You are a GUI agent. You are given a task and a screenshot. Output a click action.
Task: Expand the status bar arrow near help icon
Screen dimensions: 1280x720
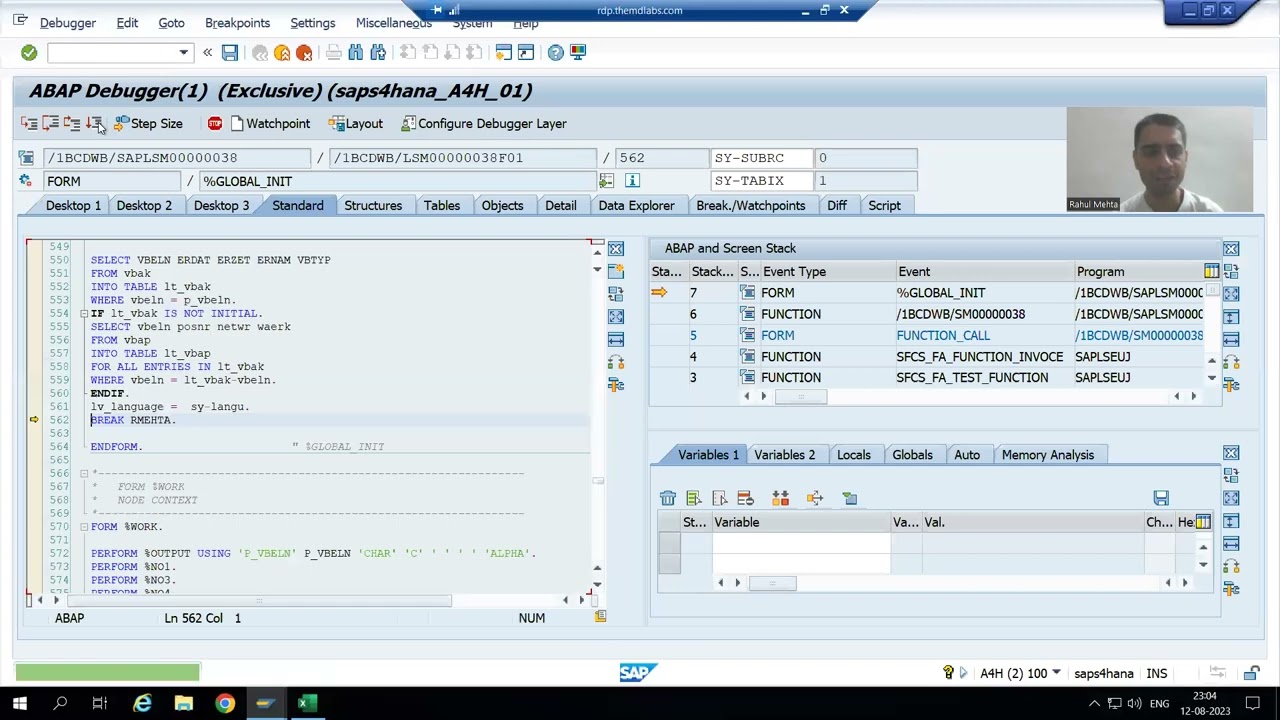click(963, 674)
